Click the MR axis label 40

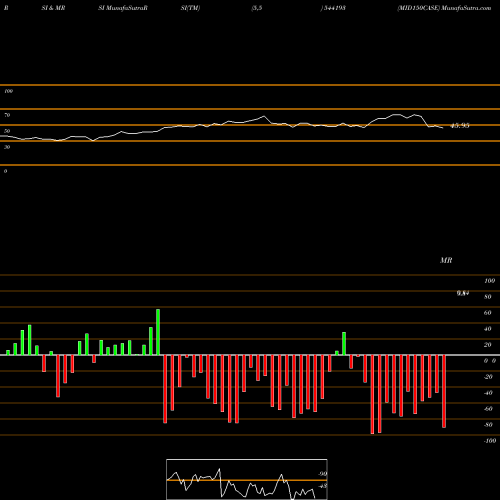tap(488, 329)
